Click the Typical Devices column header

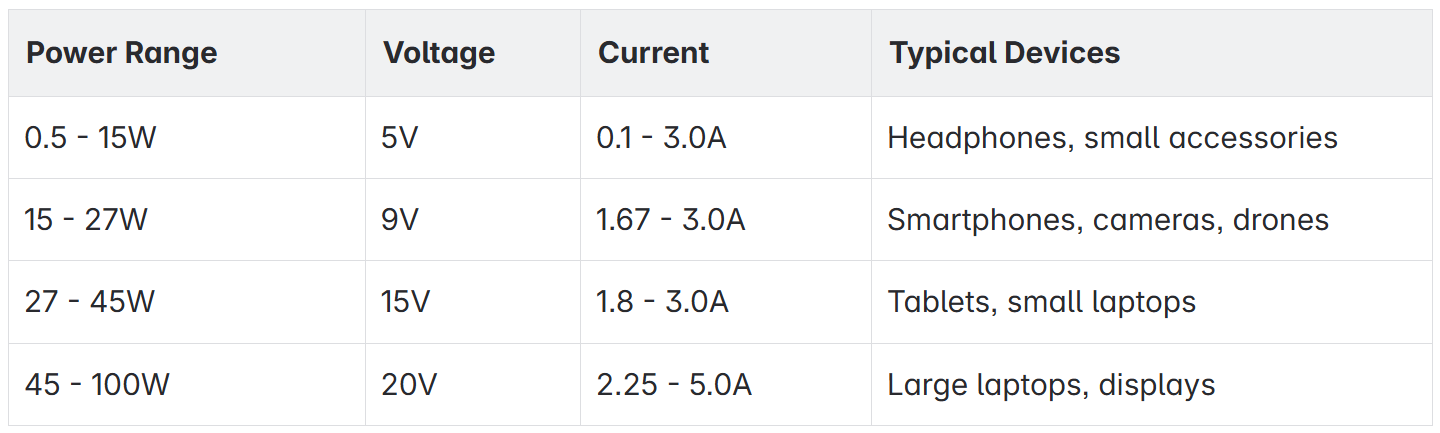[x=1004, y=53]
